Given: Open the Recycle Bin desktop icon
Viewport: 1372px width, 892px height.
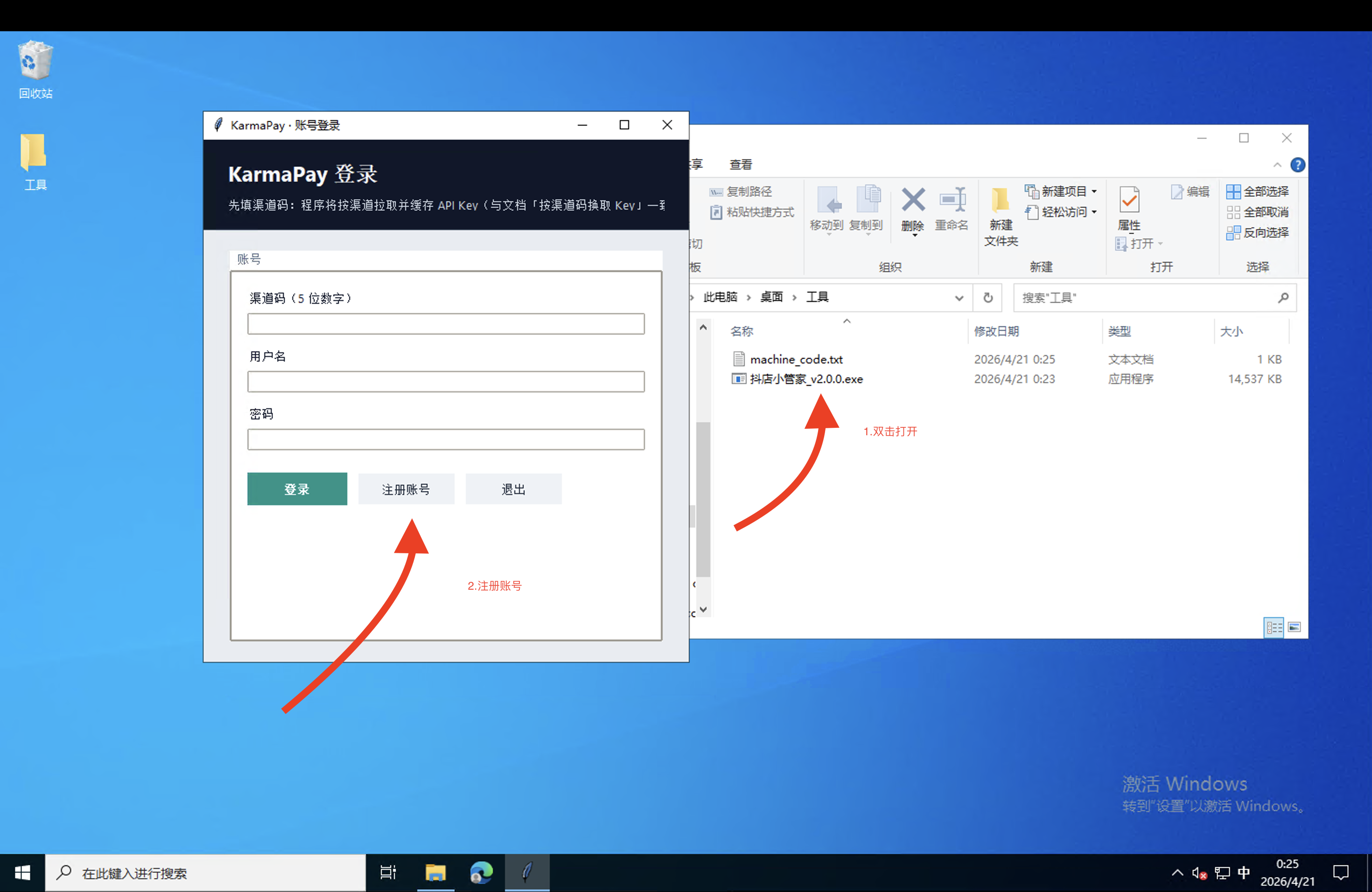Looking at the screenshot, I should [35, 69].
